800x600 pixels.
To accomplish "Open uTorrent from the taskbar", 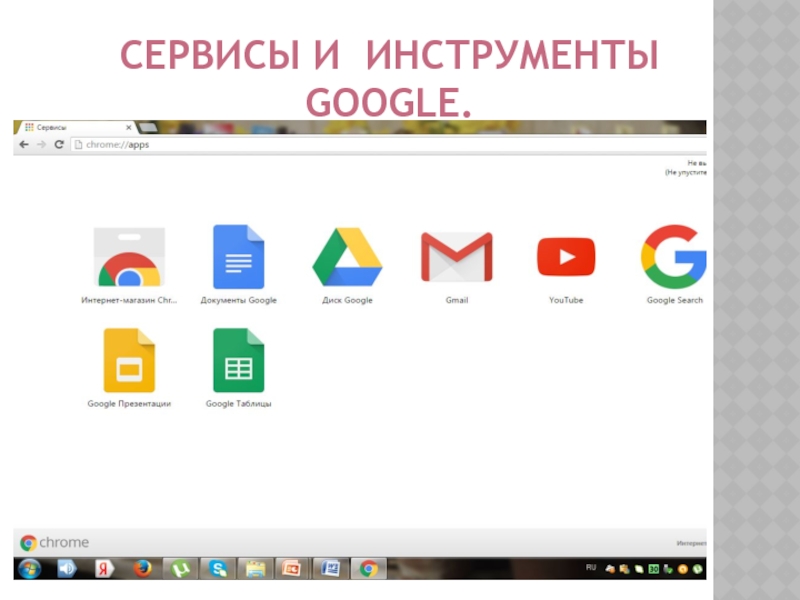I will pos(180,568).
